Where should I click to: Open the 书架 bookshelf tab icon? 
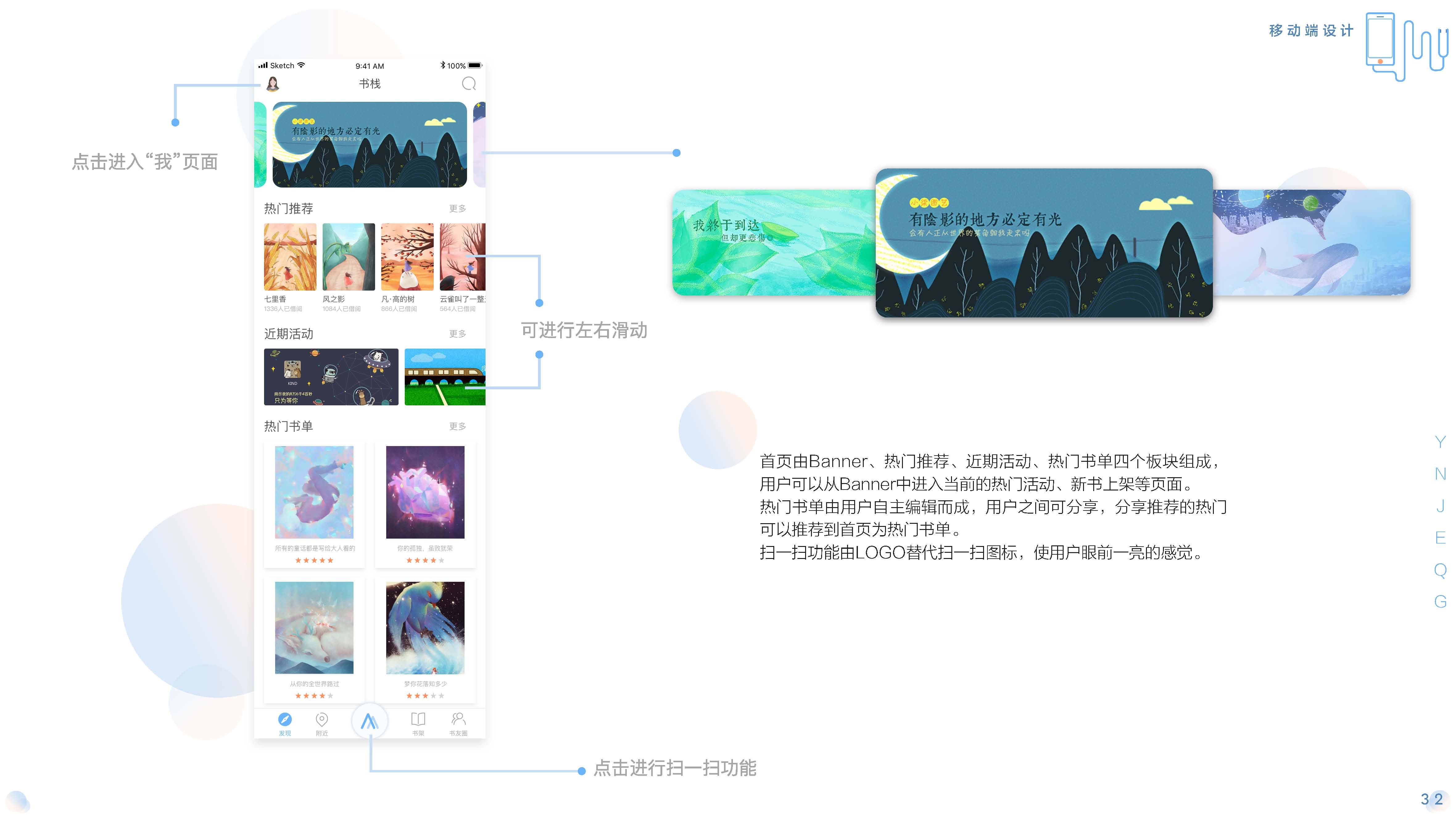pyautogui.click(x=418, y=720)
